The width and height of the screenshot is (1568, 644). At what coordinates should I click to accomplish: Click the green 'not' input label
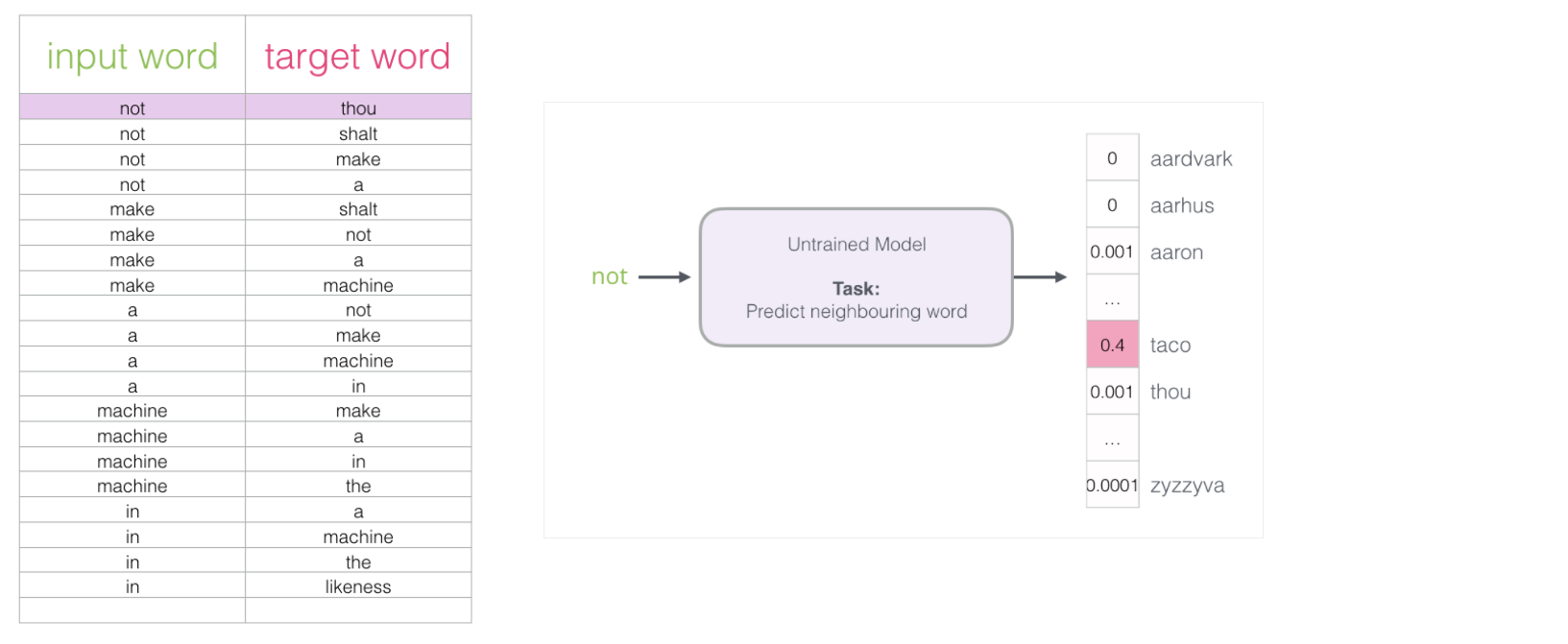(609, 276)
